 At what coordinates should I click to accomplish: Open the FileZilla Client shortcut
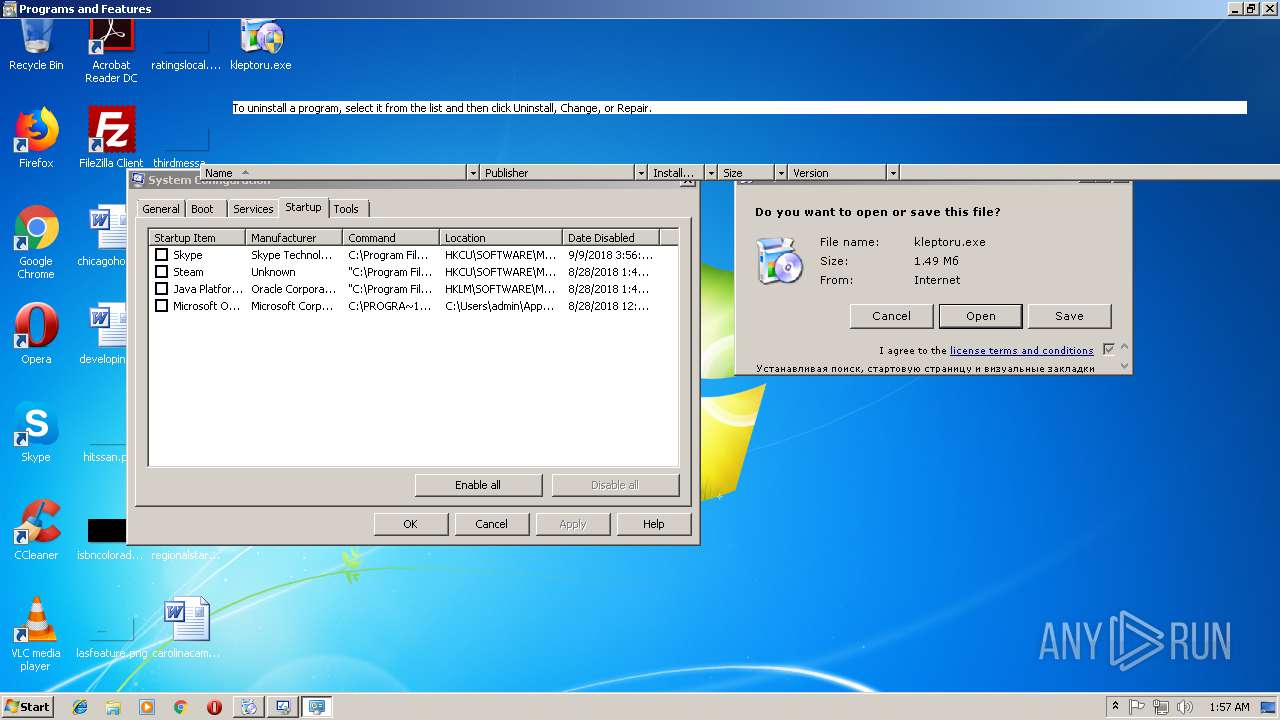pos(111,138)
